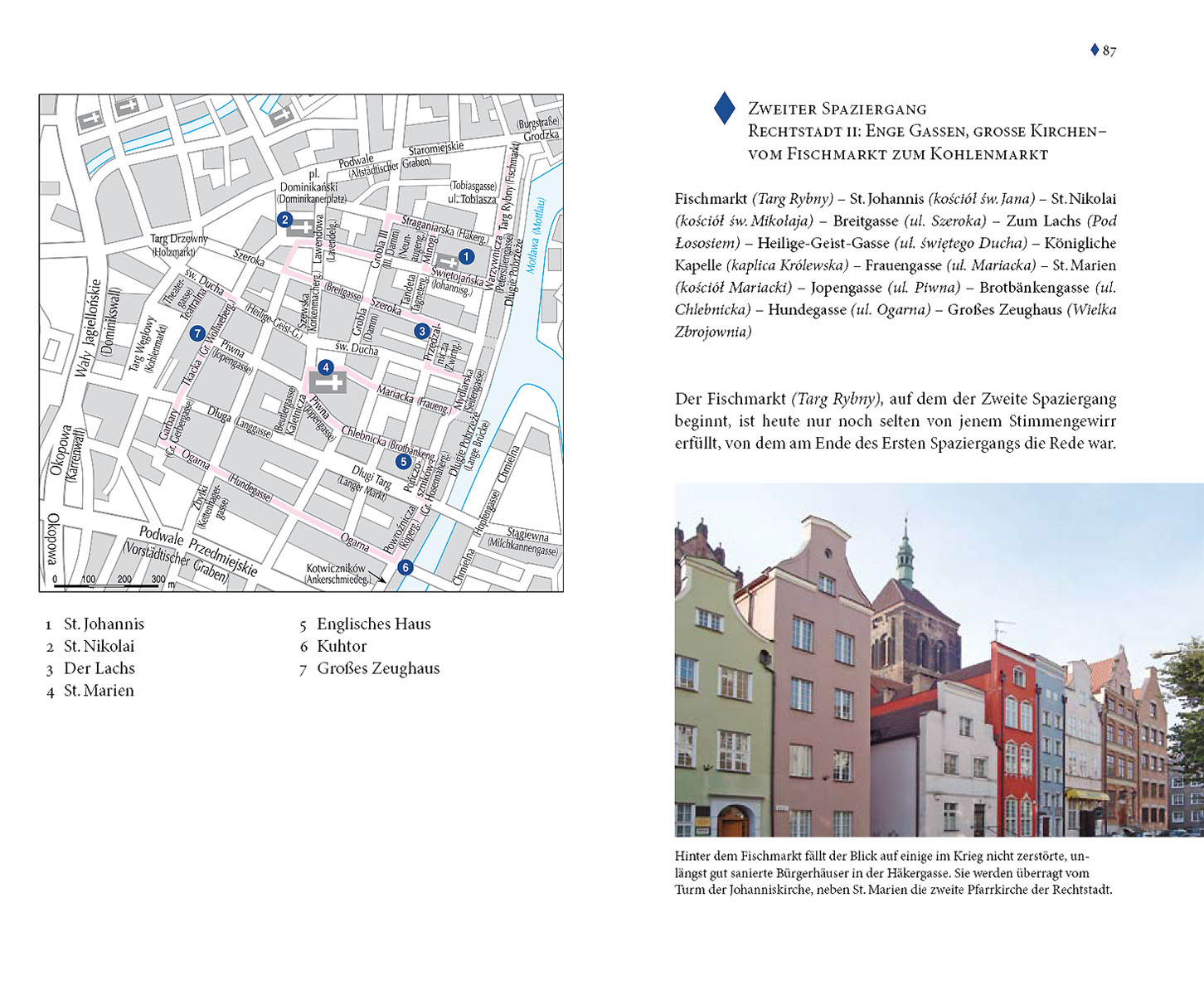The image size is (1204, 995).
Task: Click legend entry "3 Der Lachs"
Action: [x=90, y=668]
